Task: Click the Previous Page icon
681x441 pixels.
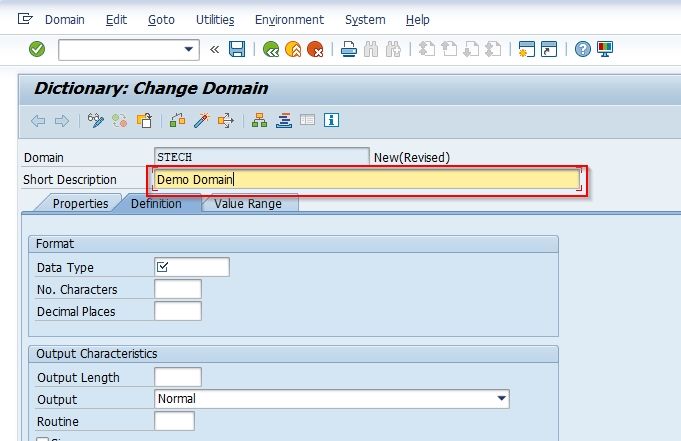Action: [449, 49]
